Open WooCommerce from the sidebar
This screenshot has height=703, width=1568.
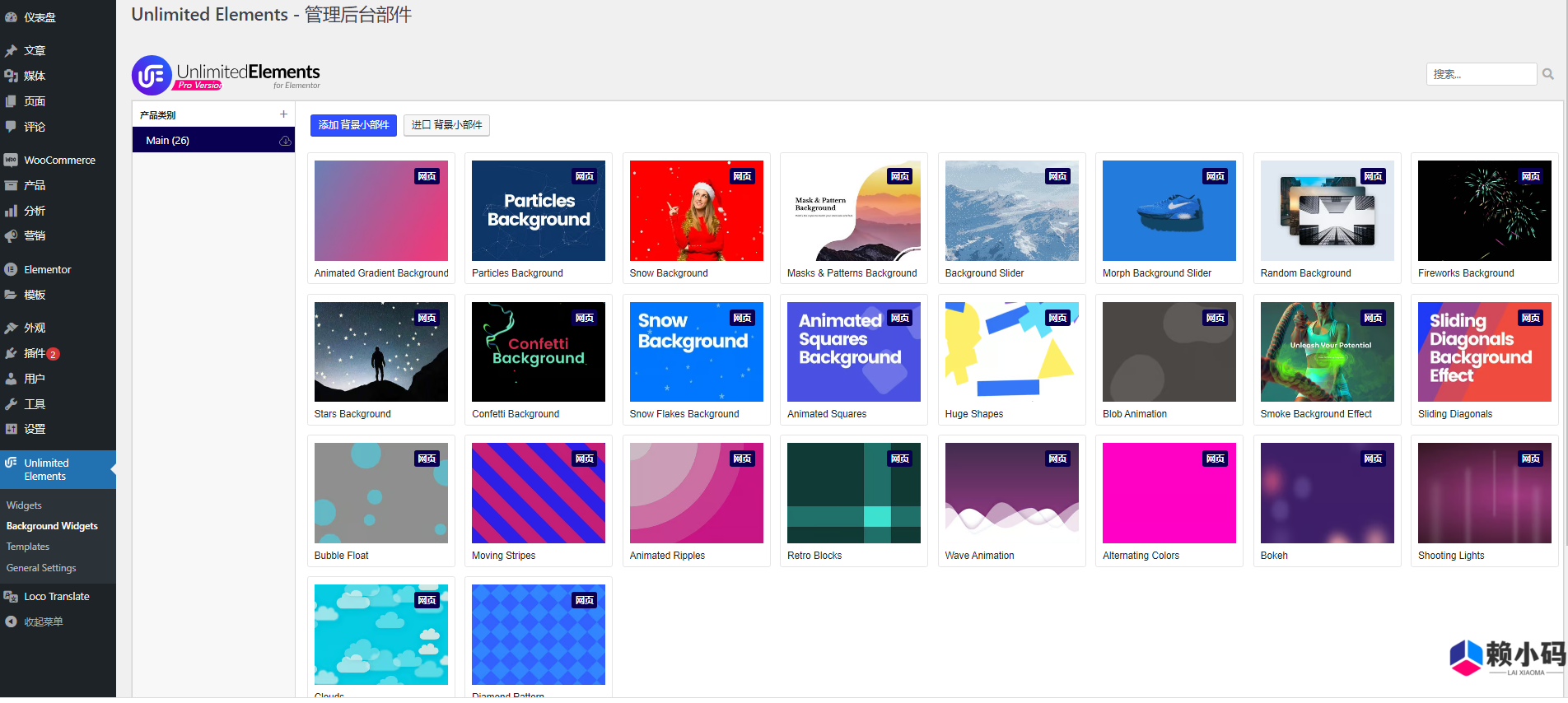tap(59, 161)
